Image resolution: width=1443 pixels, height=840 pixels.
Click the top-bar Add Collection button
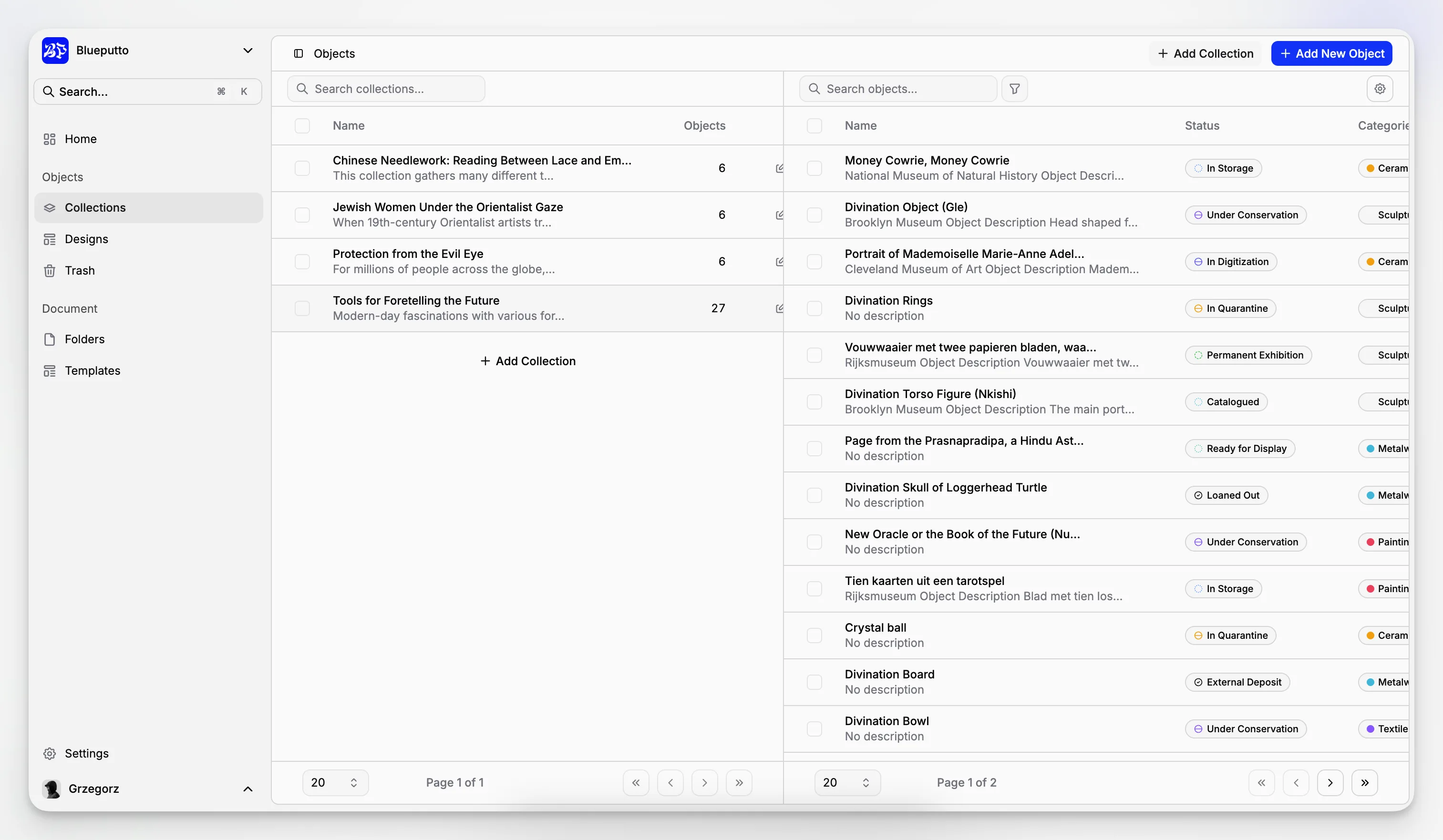1206,53
